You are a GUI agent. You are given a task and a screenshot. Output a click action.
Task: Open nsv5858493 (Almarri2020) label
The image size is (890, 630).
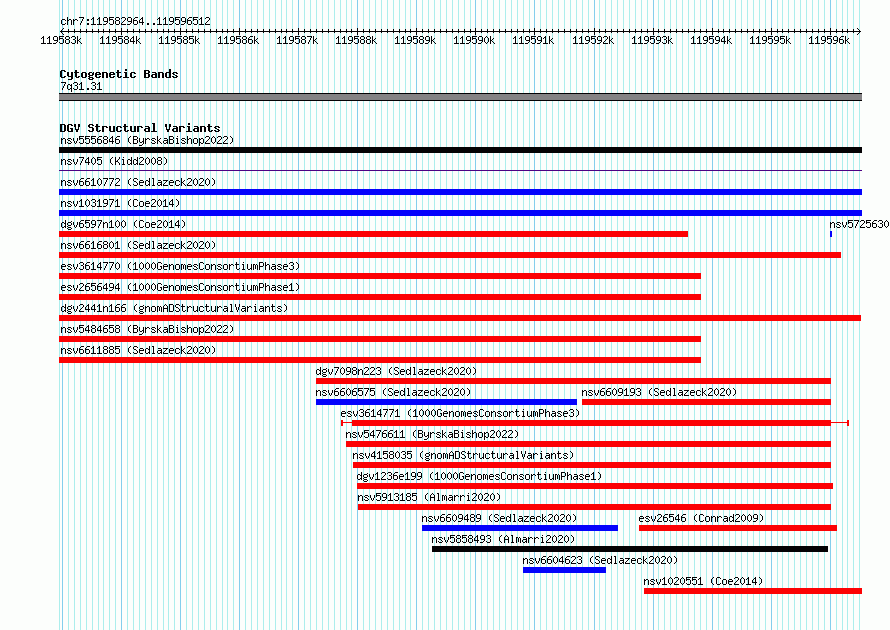(x=503, y=539)
